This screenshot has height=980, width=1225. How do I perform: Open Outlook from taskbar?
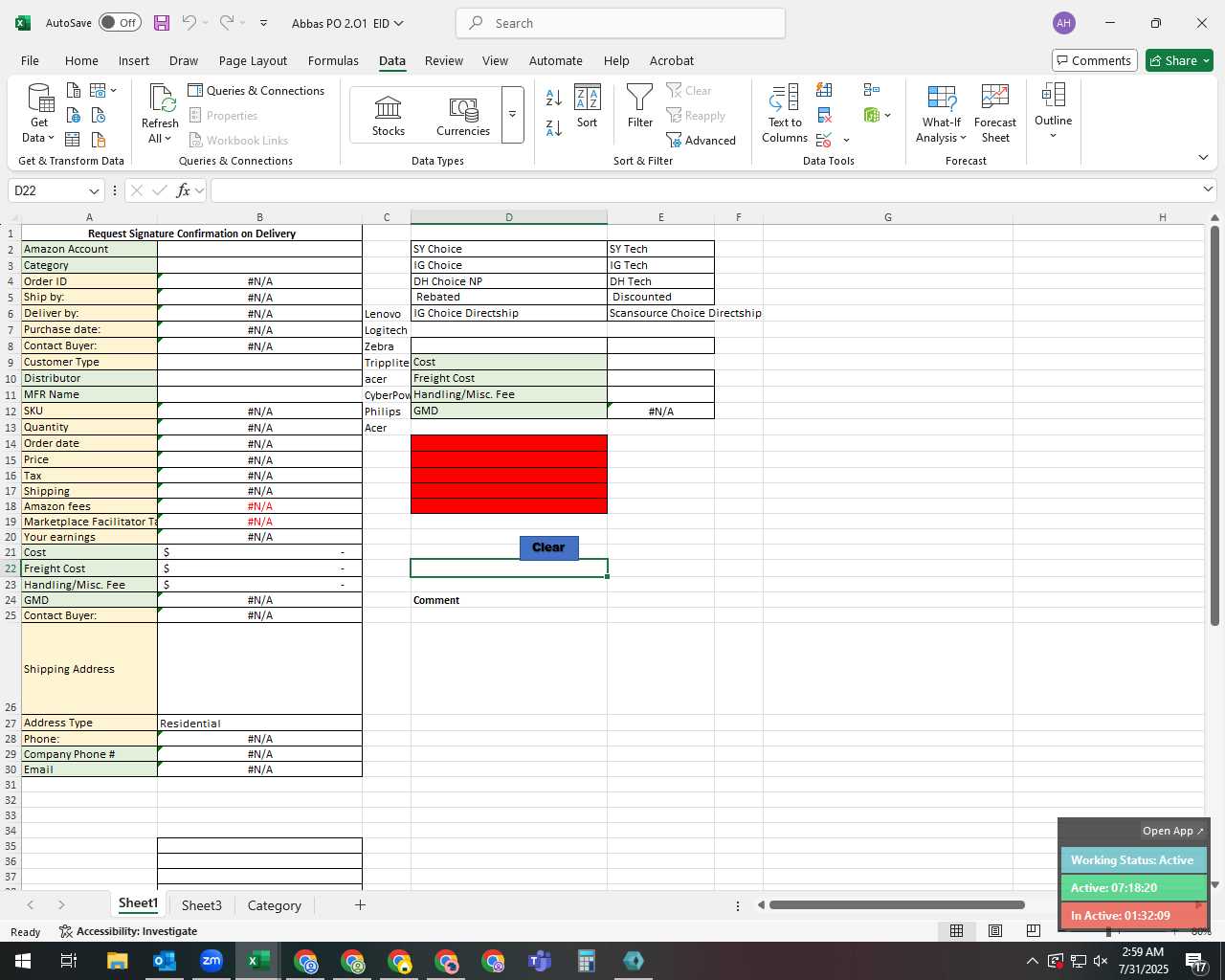165,961
